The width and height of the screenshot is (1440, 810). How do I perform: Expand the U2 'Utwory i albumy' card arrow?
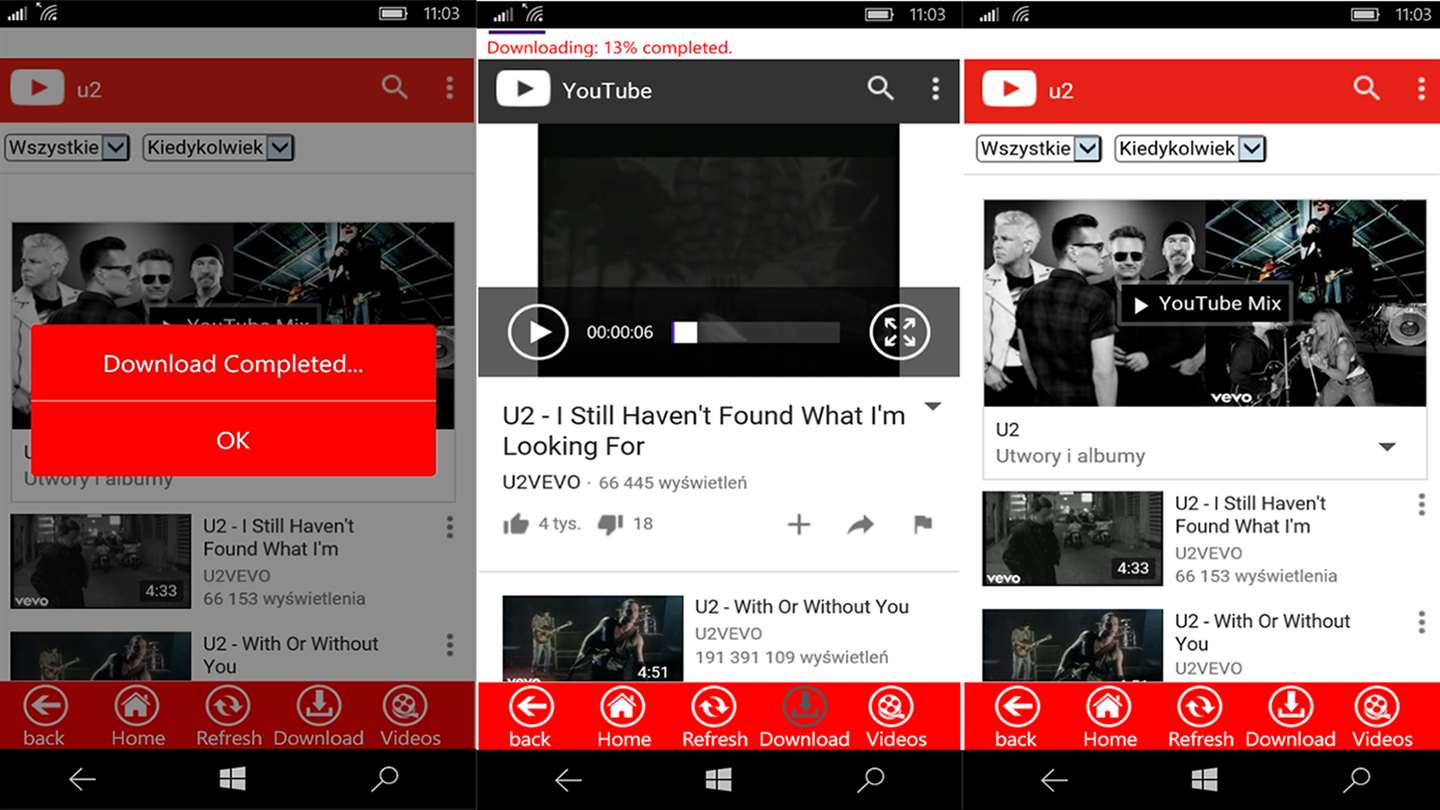[x=1387, y=447]
